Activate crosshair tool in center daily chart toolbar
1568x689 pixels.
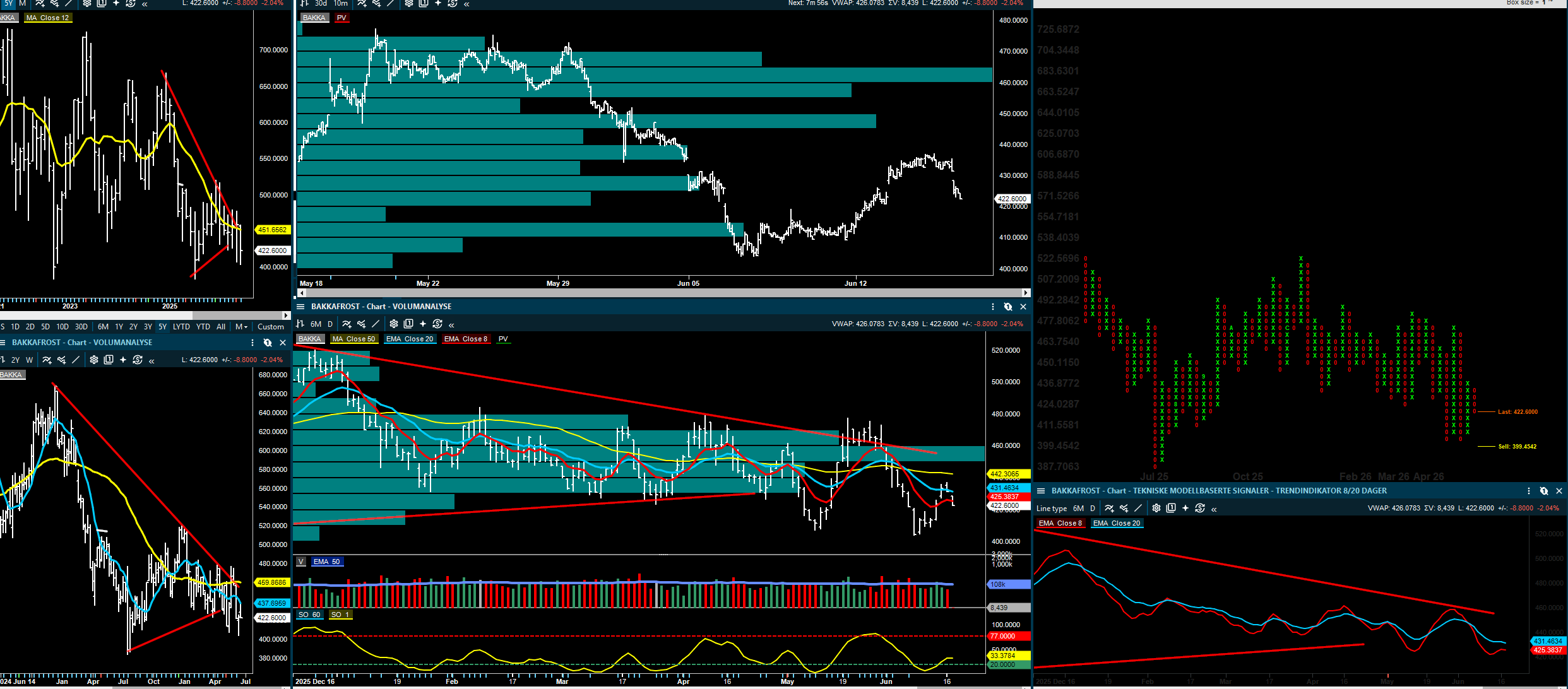423,324
